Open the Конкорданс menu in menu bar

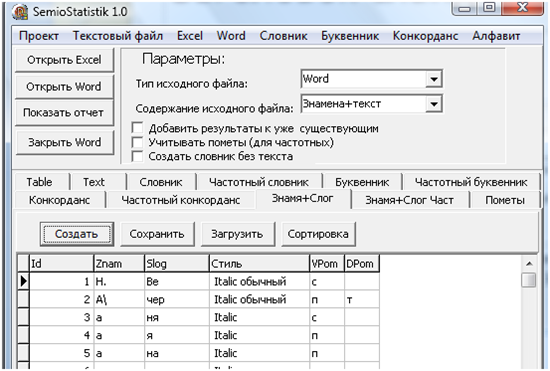click(x=425, y=36)
